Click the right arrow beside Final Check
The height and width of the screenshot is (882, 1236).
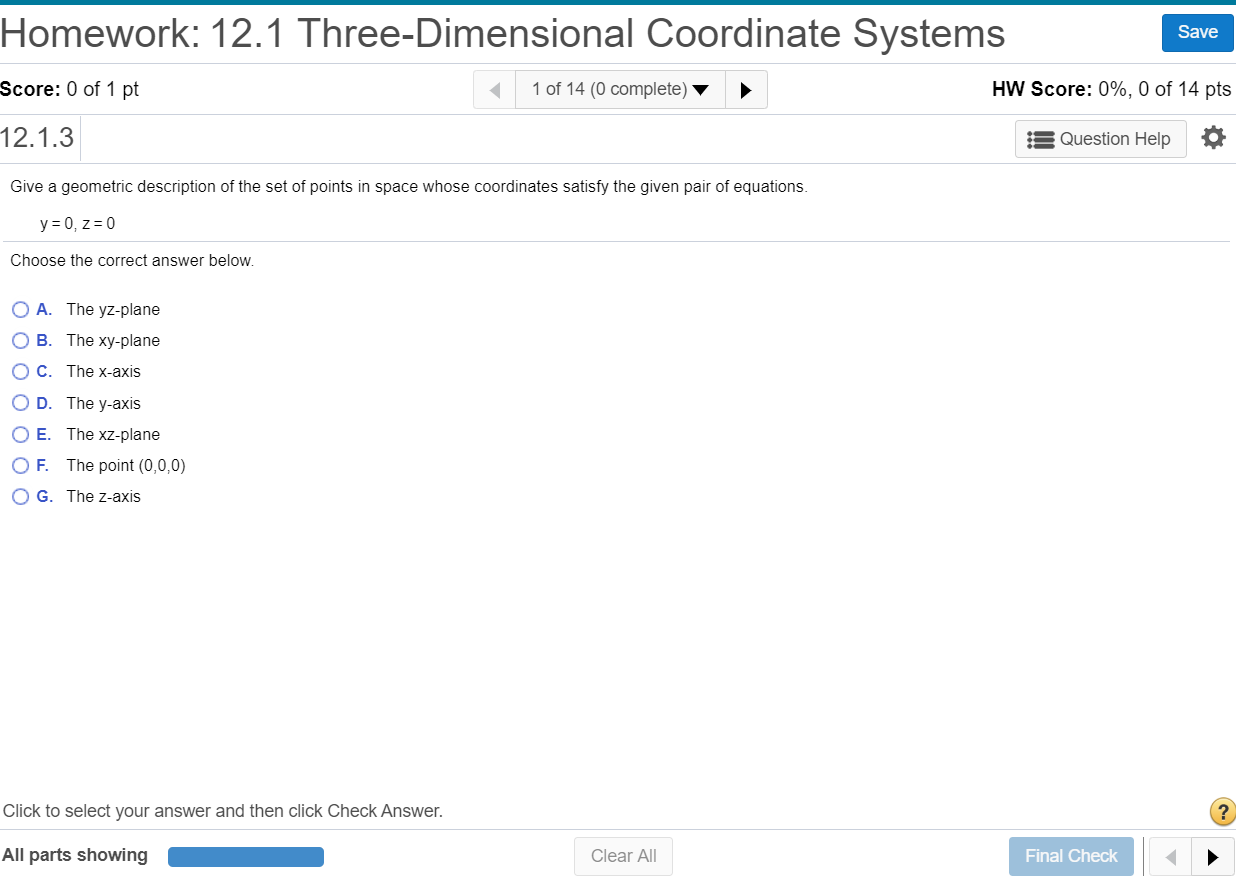pos(1214,856)
